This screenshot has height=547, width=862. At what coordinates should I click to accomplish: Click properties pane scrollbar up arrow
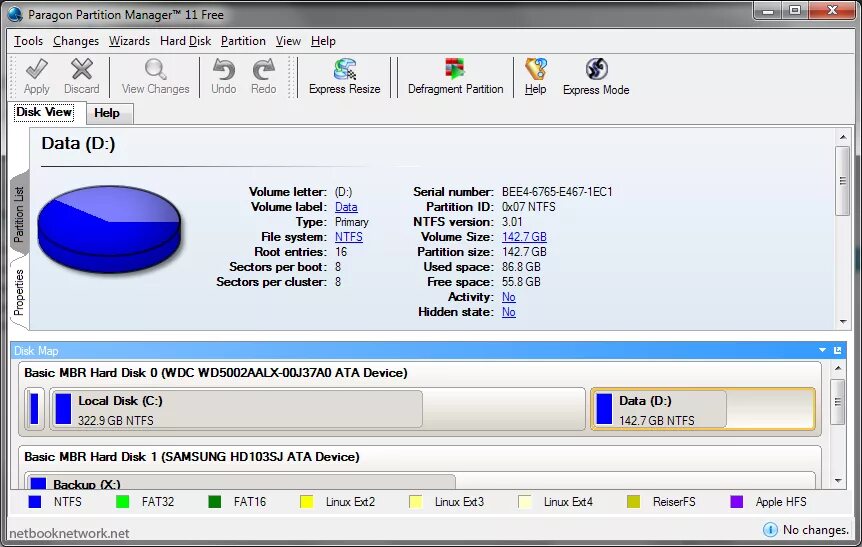(x=843, y=137)
